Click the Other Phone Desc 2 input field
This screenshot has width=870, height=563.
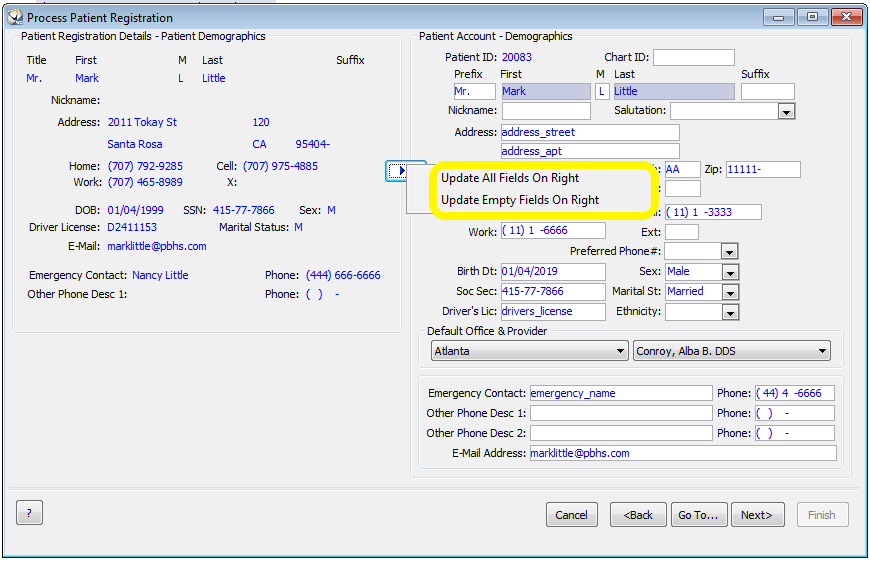621,433
